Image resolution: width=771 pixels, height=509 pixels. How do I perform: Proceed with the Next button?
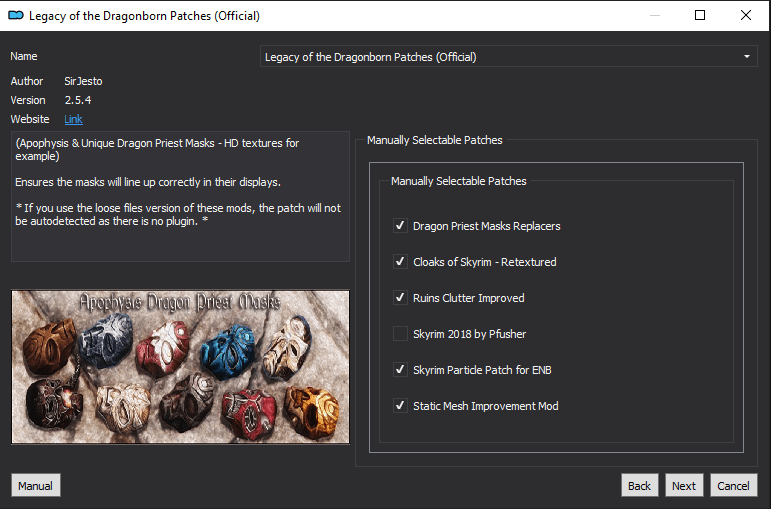(683, 485)
